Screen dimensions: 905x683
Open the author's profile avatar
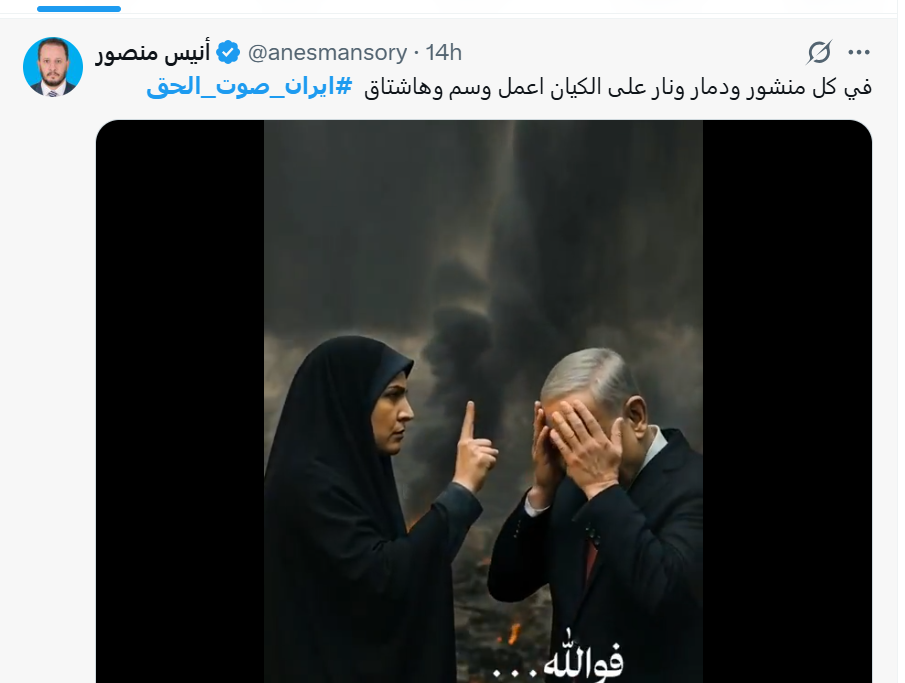53,66
